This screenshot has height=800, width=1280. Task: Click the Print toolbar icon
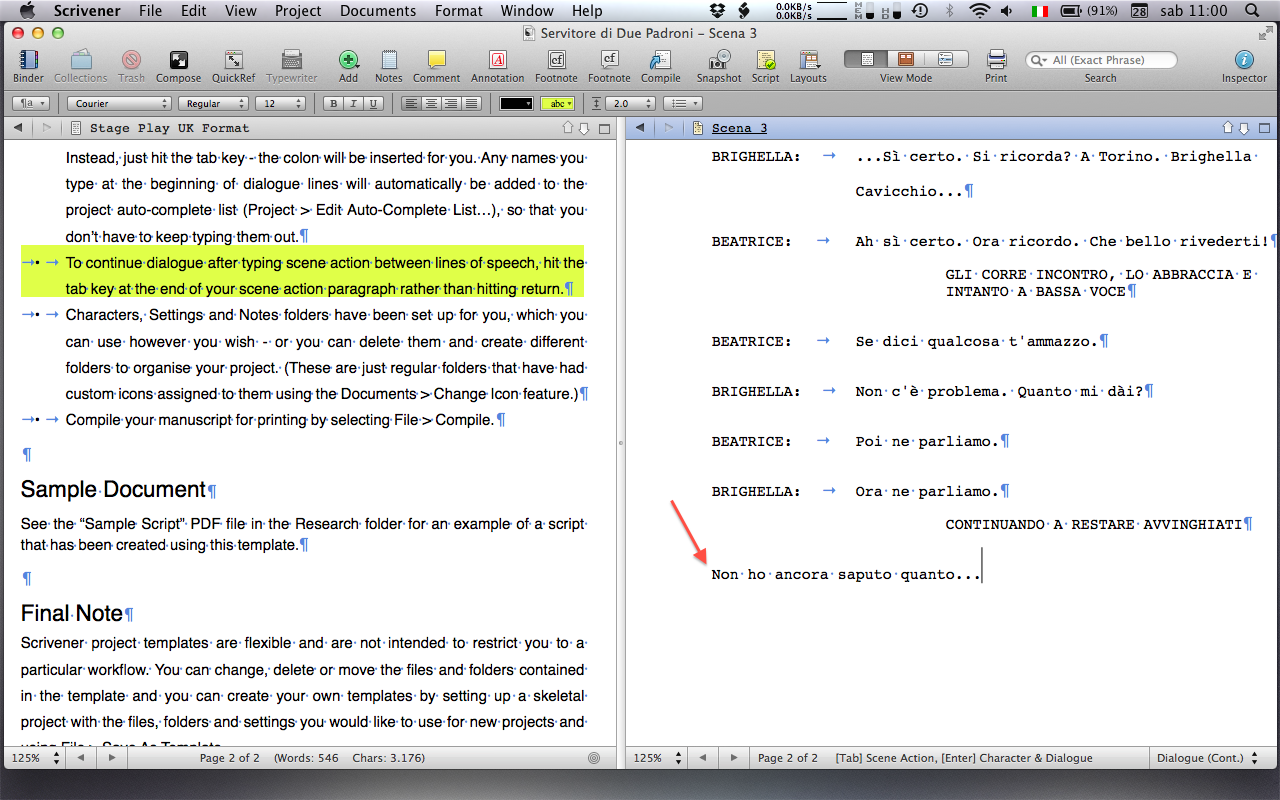pos(996,60)
